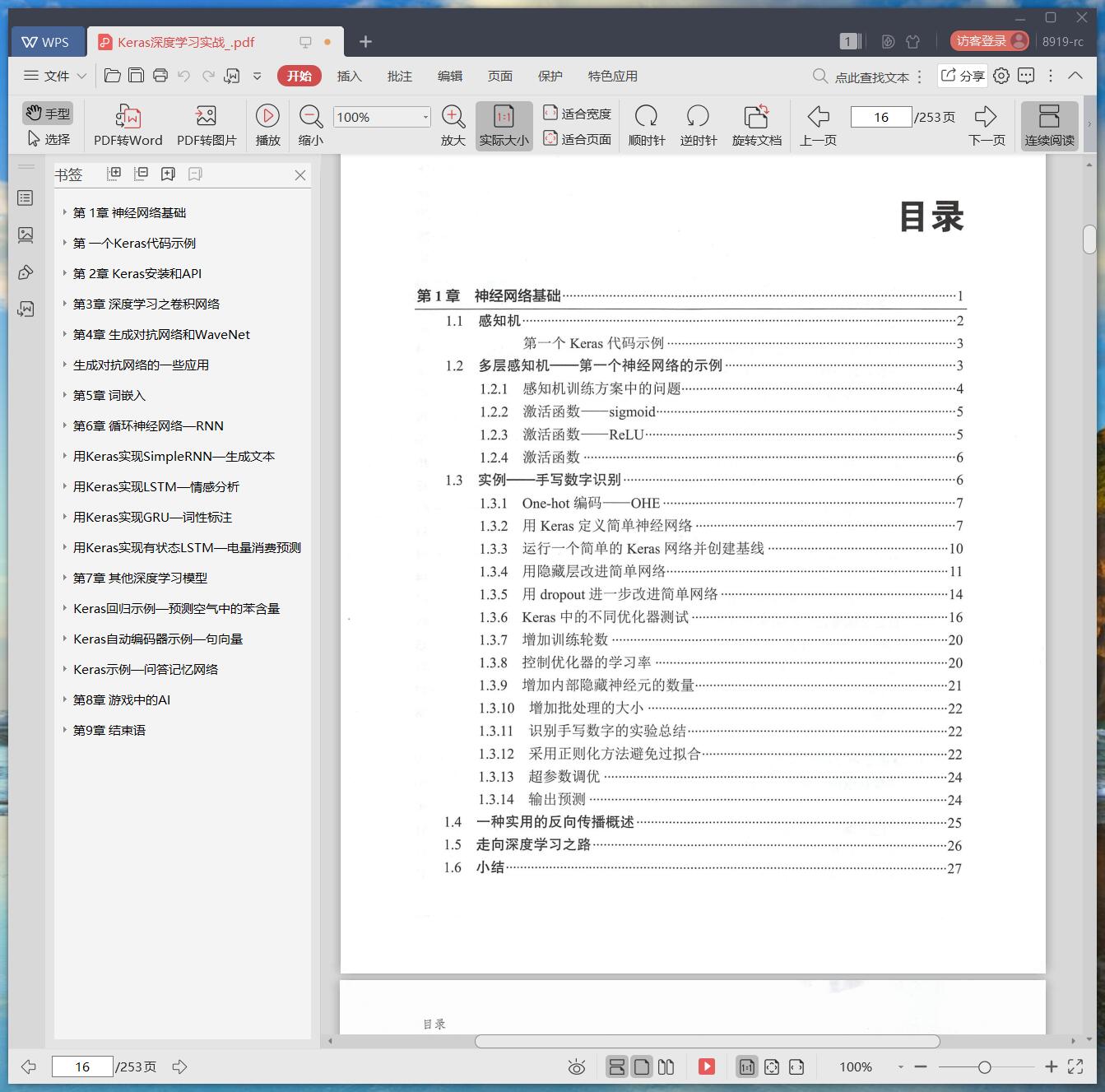This screenshot has height=1092, width=1105.
Task: Click the add bookmark icon
Action: [168, 174]
